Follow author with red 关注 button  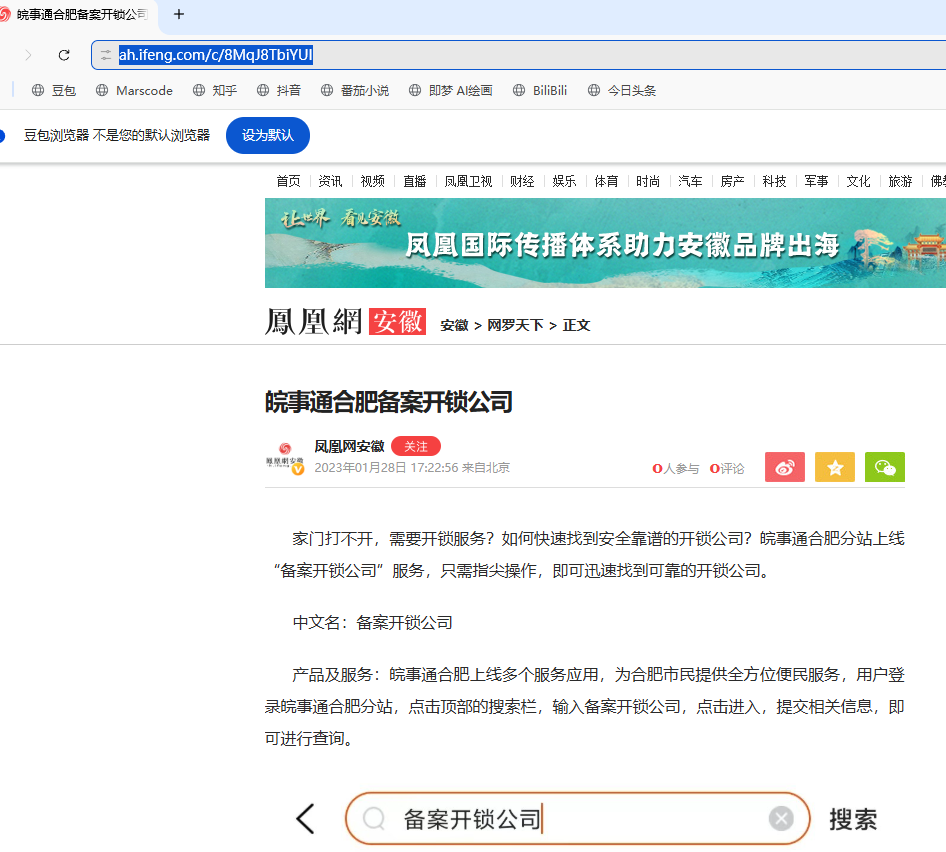click(x=416, y=447)
